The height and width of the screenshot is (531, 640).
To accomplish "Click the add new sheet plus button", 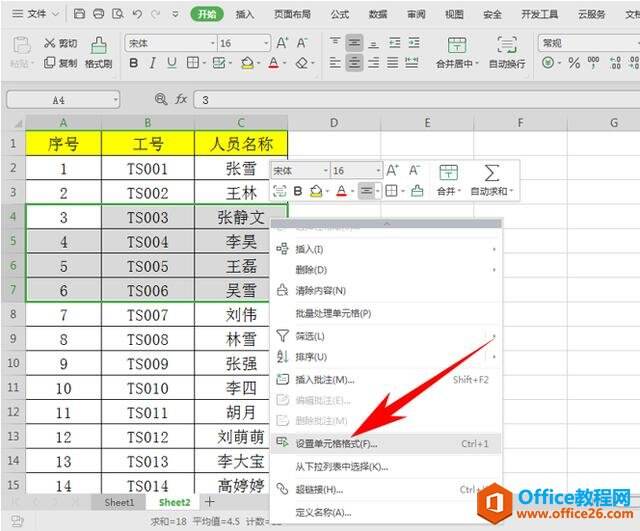I will (x=209, y=502).
